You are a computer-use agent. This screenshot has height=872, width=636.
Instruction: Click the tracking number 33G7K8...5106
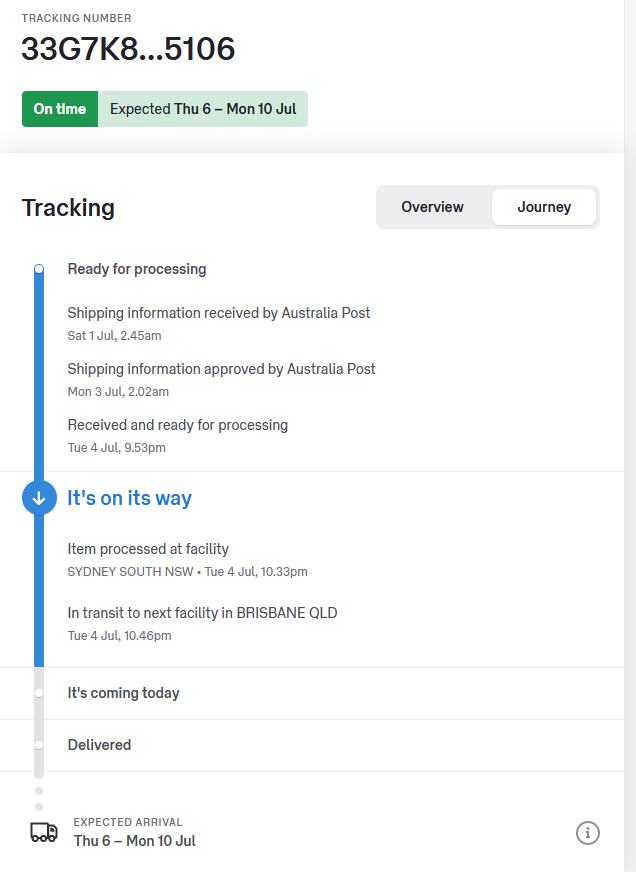(x=128, y=49)
